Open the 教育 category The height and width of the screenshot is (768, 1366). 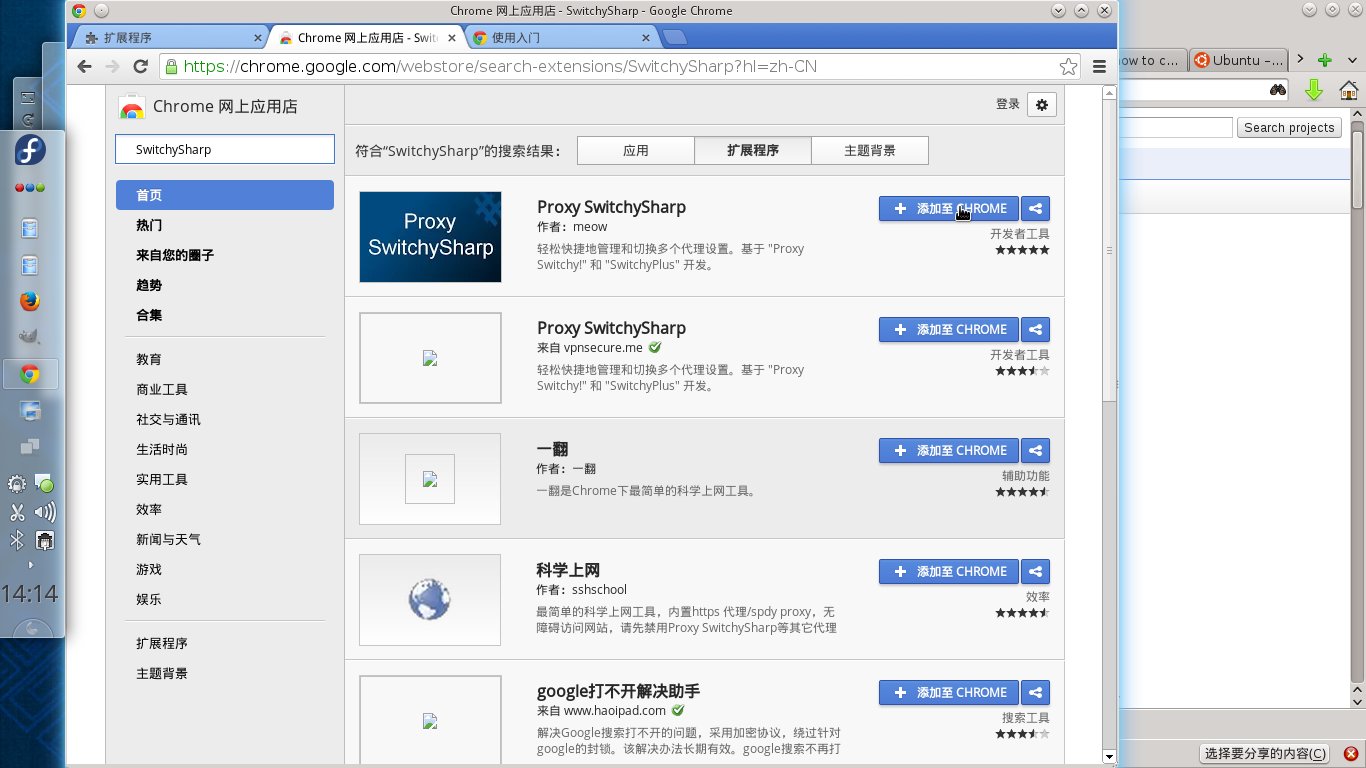click(x=149, y=359)
